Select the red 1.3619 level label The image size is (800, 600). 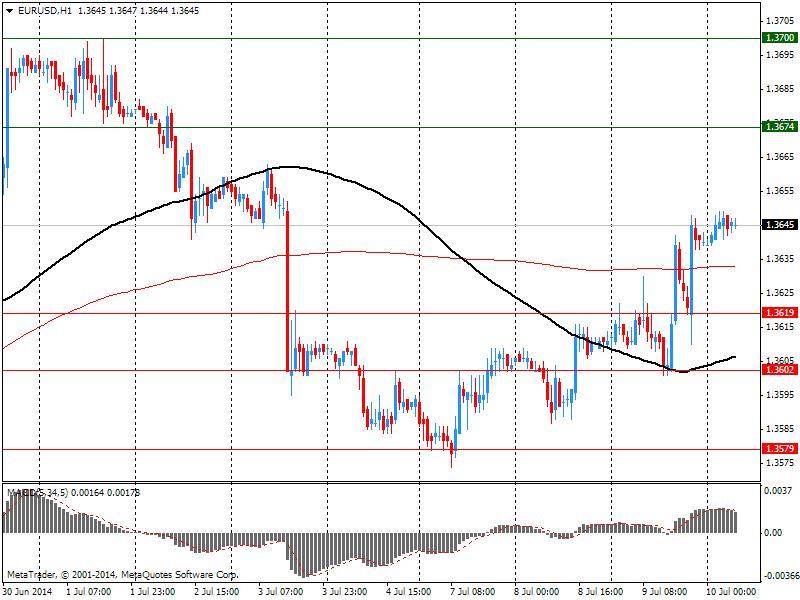pyautogui.click(x=780, y=312)
